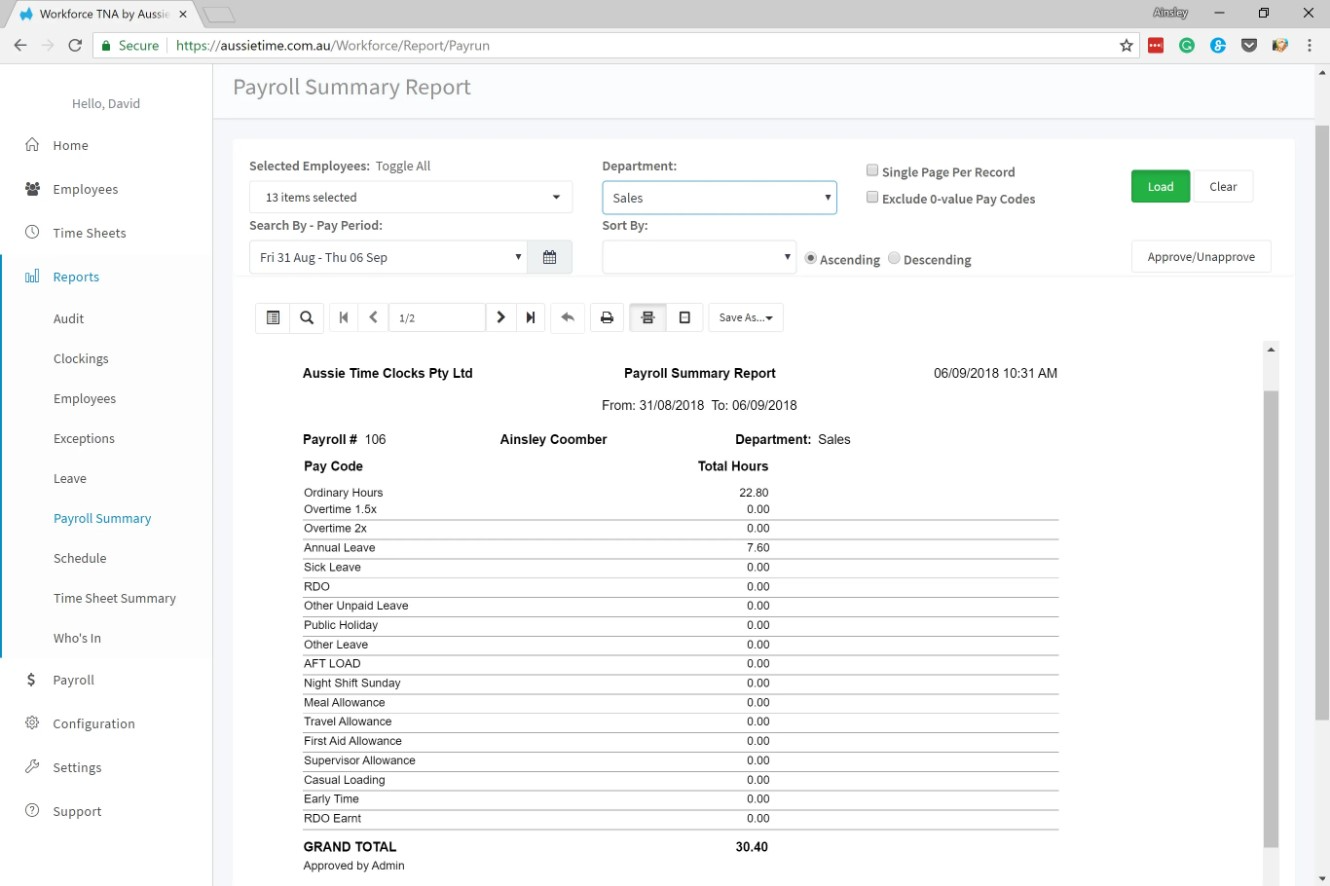Print the Payroll Summary Report
1330x886 pixels.
pyautogui.click(x=607, y=317)
